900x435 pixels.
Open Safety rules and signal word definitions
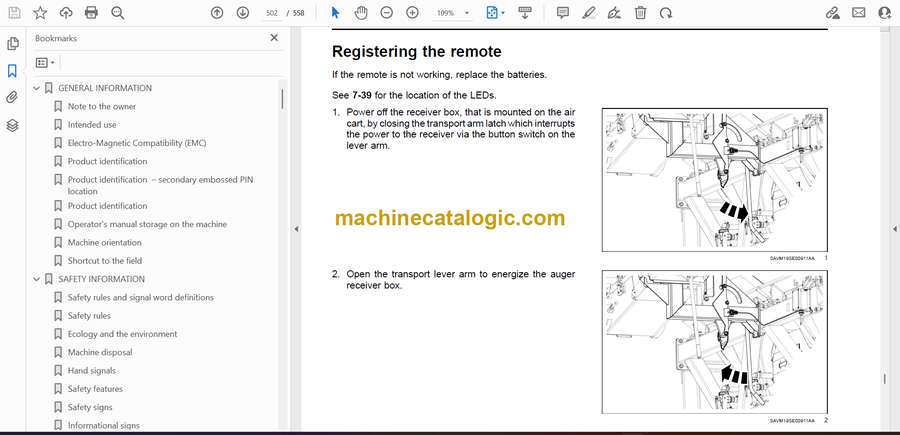point(141,297)
